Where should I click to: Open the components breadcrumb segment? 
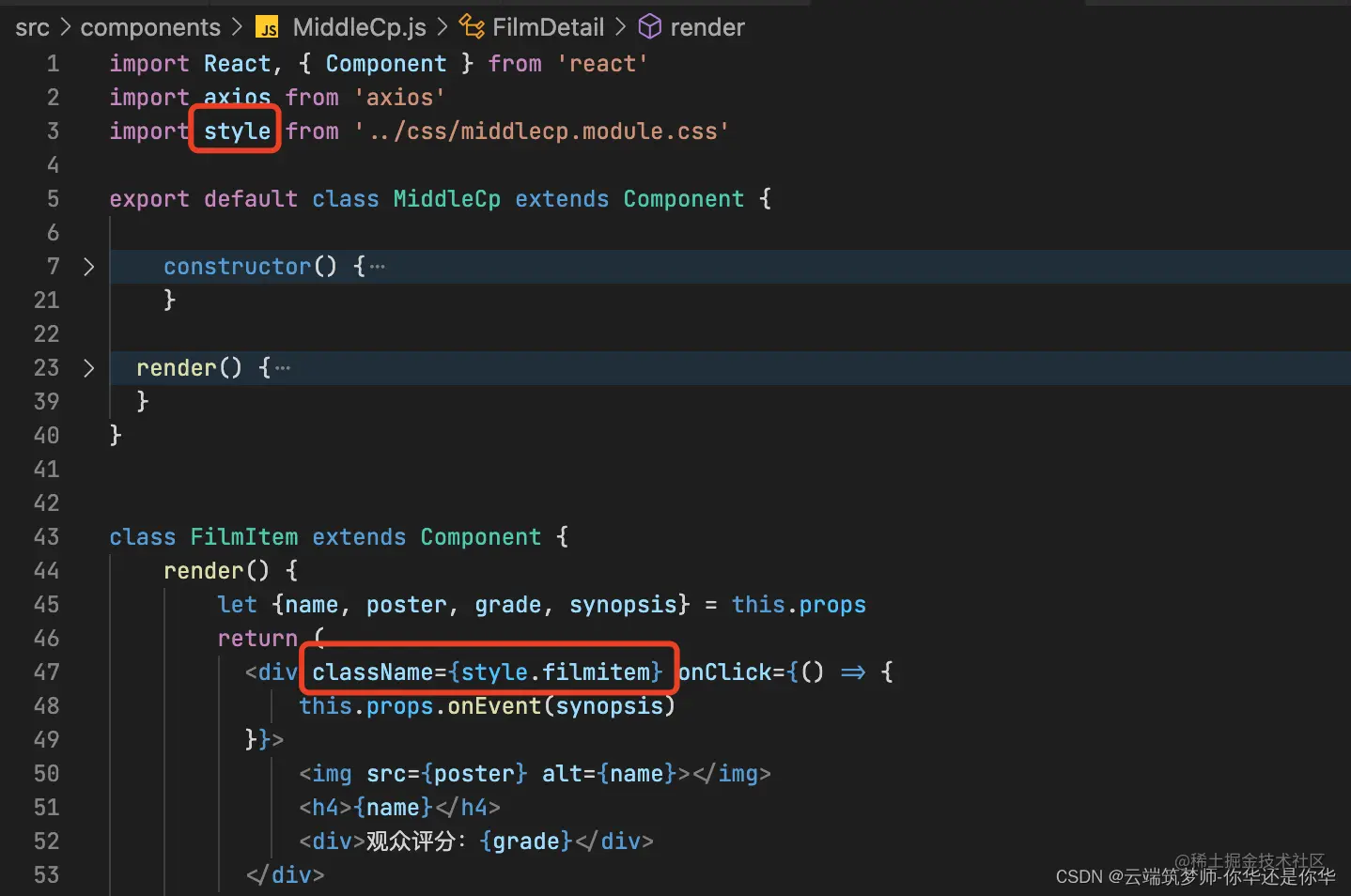pos(150,27)
